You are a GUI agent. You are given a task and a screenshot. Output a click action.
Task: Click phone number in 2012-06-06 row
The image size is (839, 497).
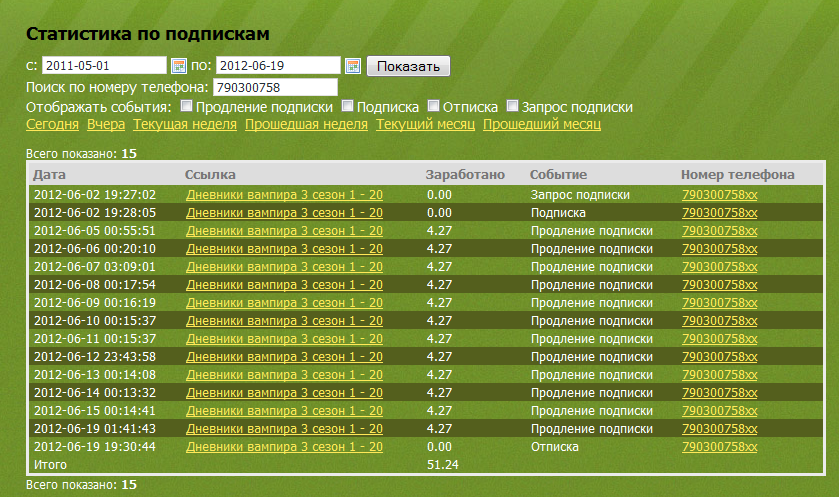click(720, 249)
